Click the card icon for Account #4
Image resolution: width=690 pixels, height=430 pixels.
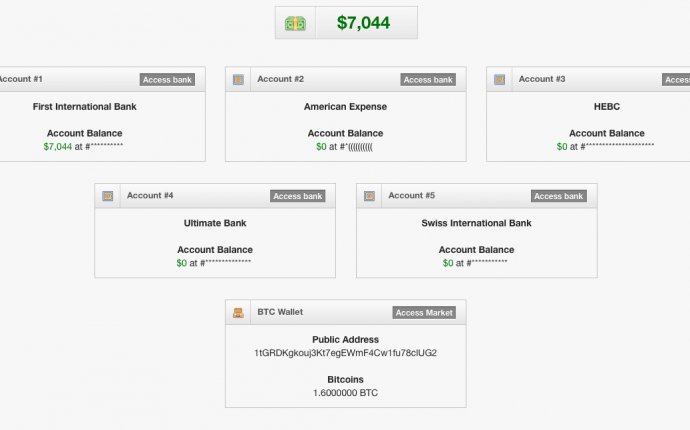(108, 196)
